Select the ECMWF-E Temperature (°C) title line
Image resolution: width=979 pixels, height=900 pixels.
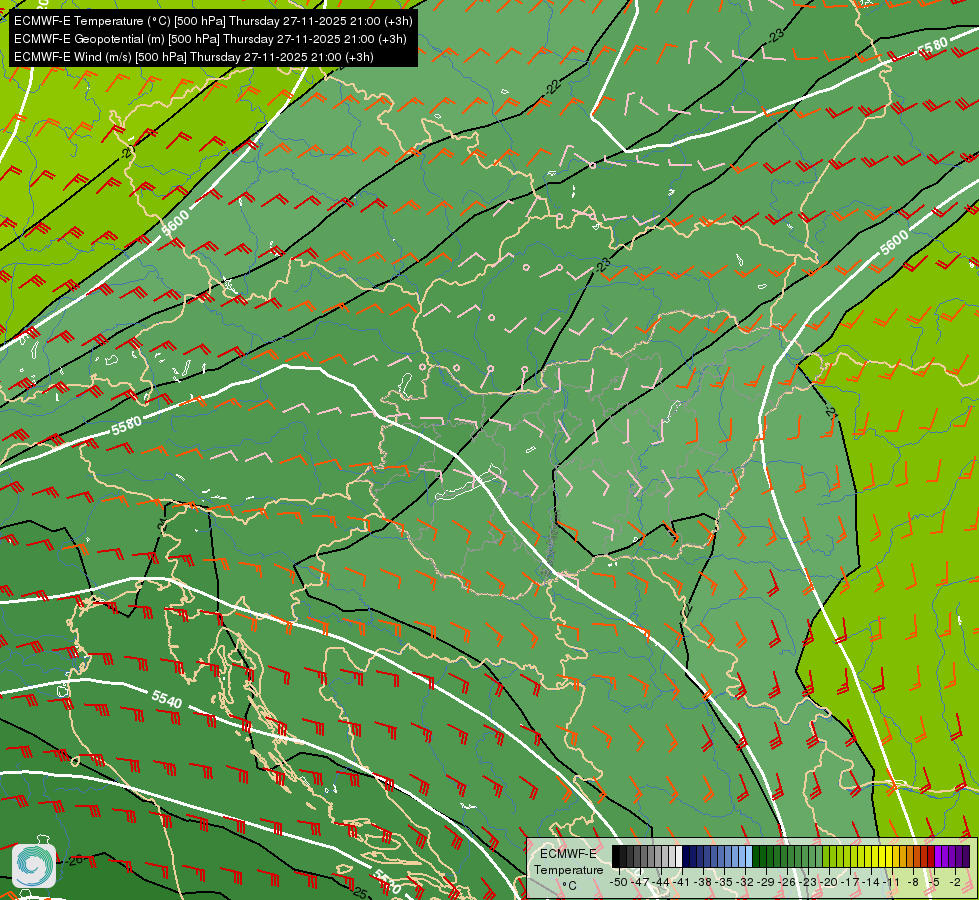tap(214, 21)
